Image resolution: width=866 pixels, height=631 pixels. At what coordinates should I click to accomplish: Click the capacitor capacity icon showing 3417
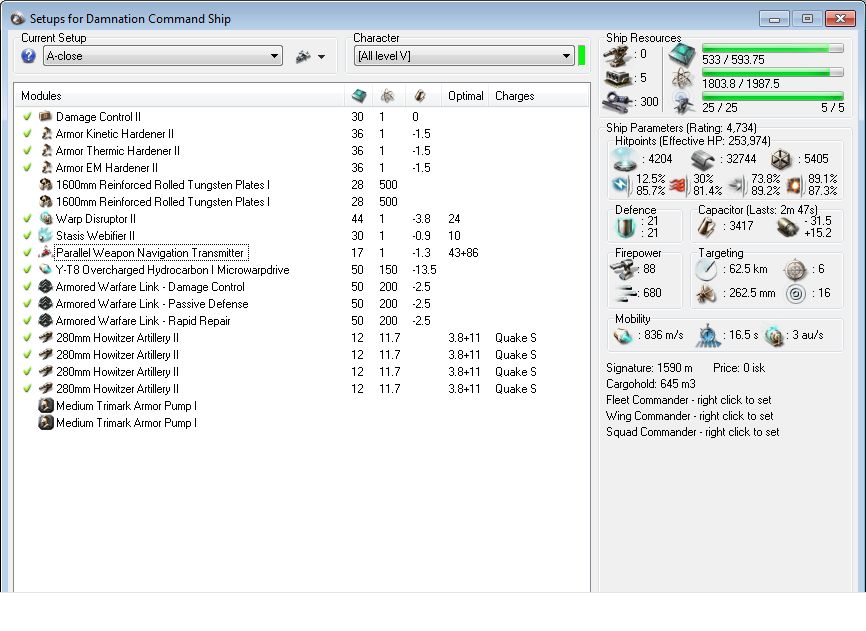[x=707, y=226]
